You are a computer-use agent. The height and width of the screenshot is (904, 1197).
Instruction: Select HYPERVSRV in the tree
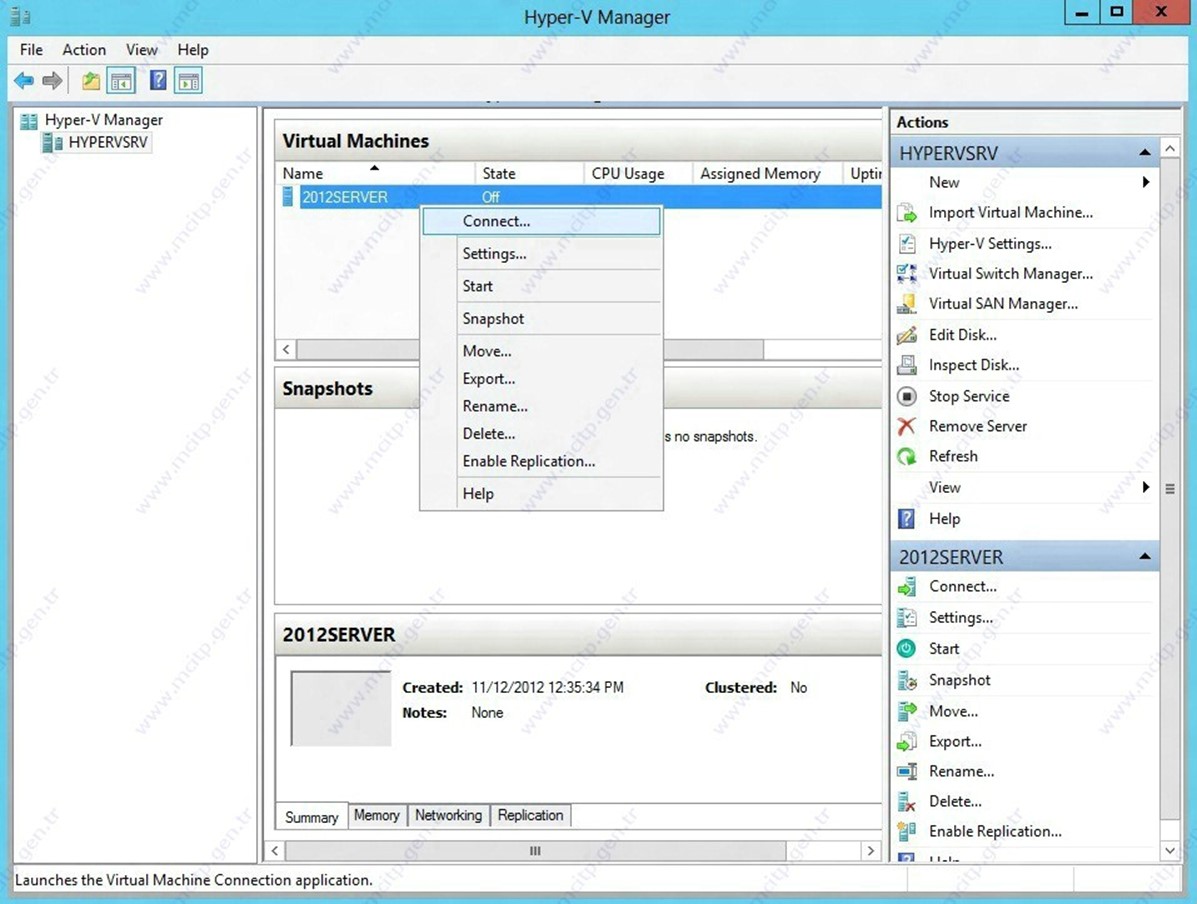tap(108, 143)
